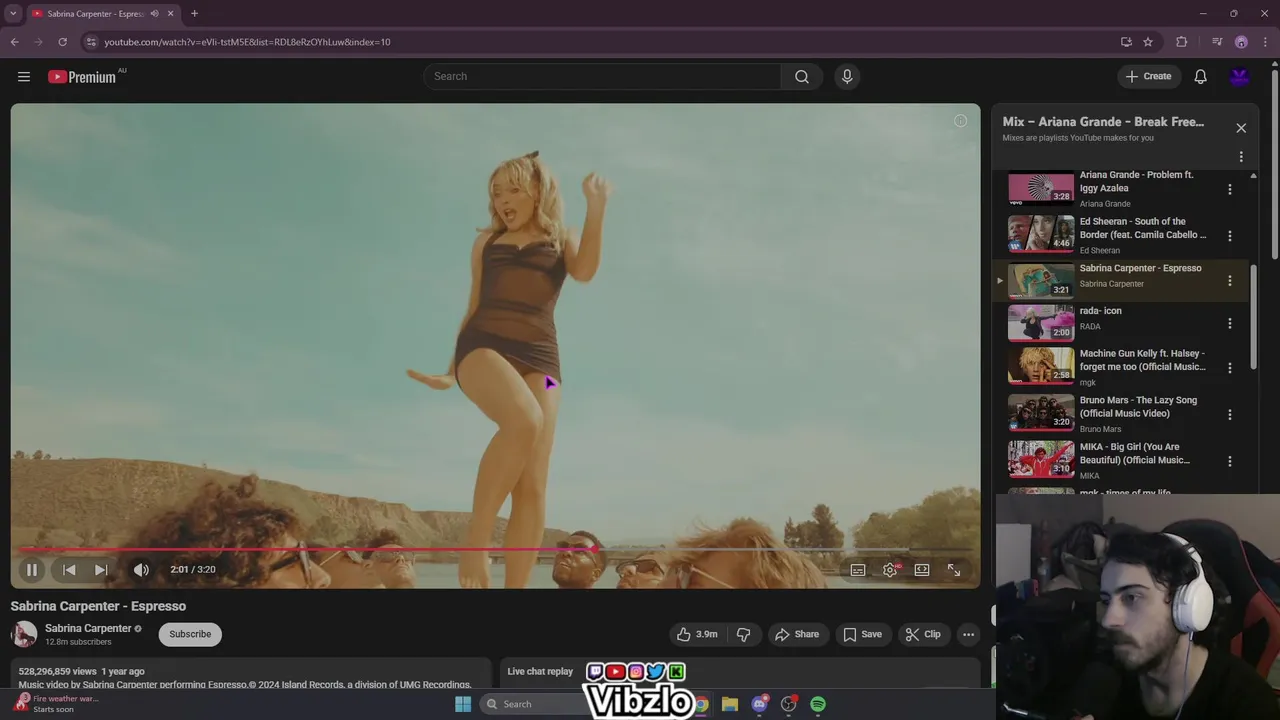Open Sabrina Carpenter channel avatar
Image resolution: width=1280 pixels, height=720 pixels.
pyautogui.click(x=24, y=634)
